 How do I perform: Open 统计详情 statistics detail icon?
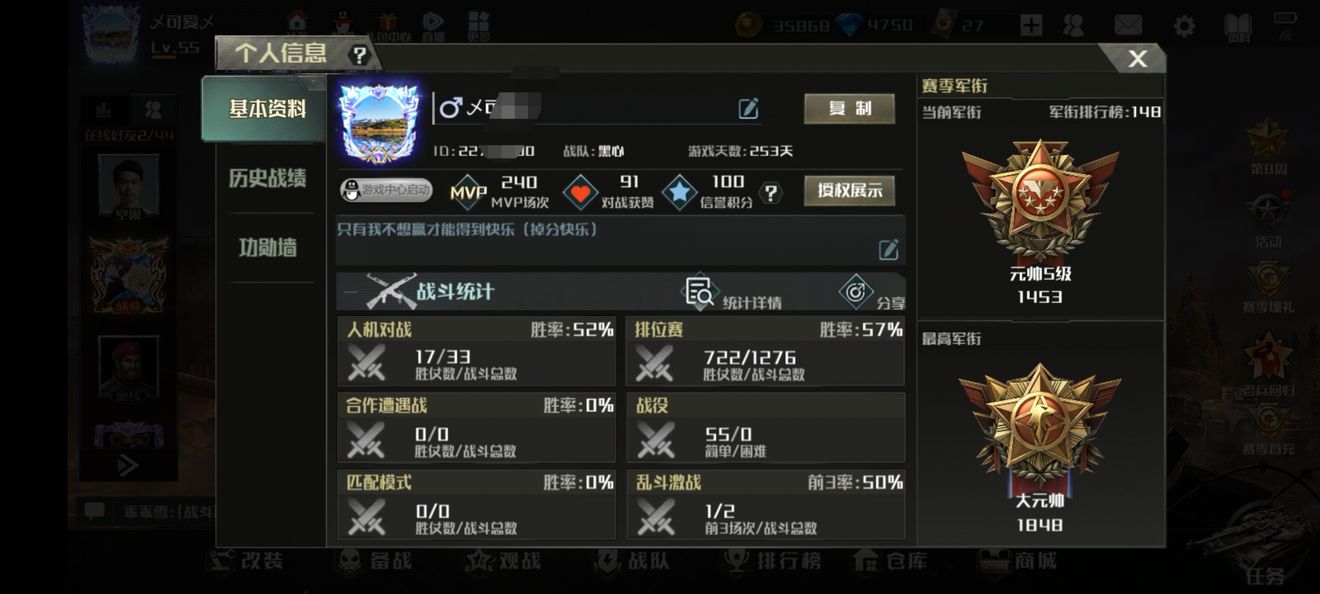pos(699,291)
